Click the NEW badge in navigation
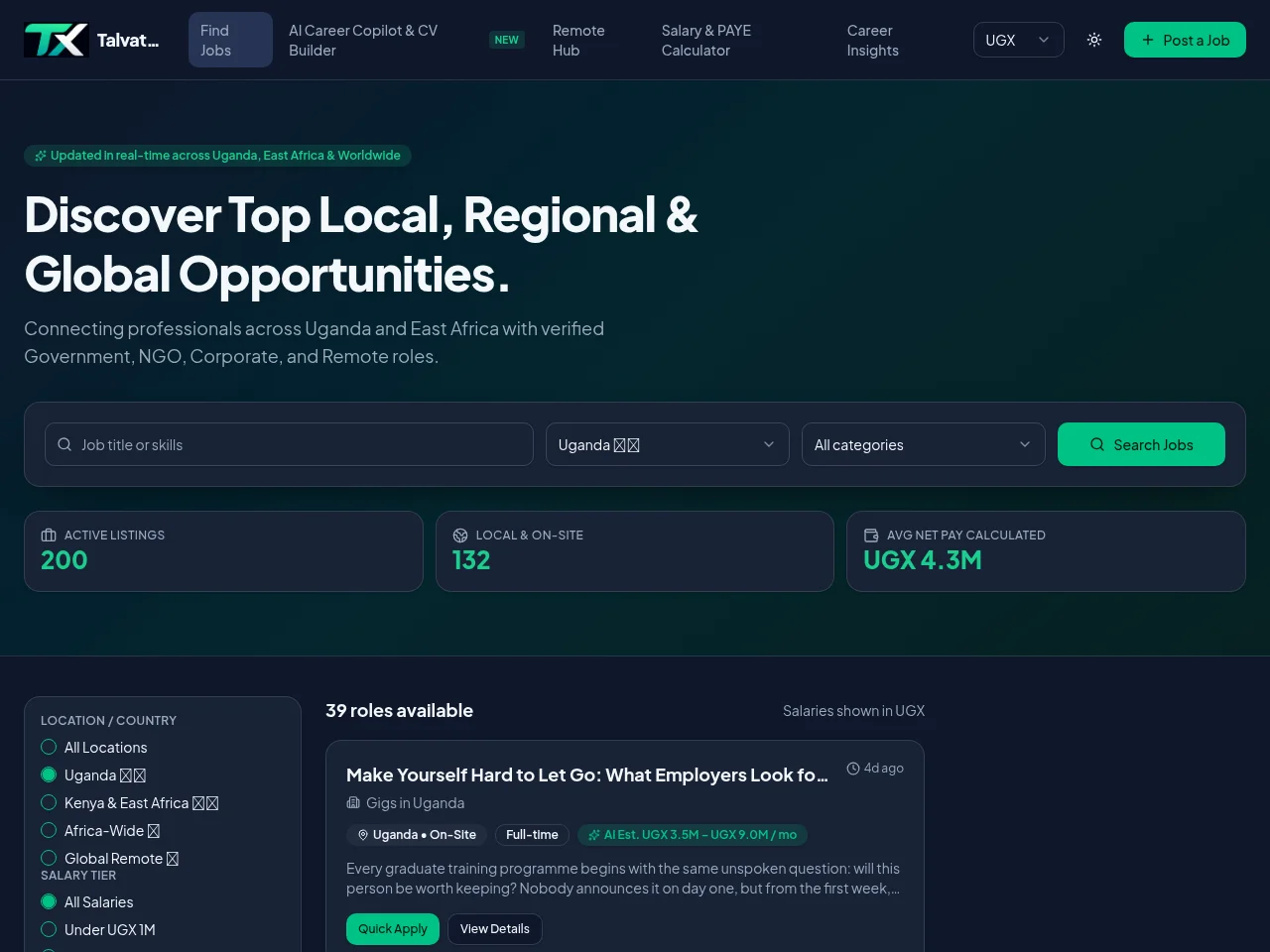The height and width of the screenshot is (952, 1270). point(507,40)
